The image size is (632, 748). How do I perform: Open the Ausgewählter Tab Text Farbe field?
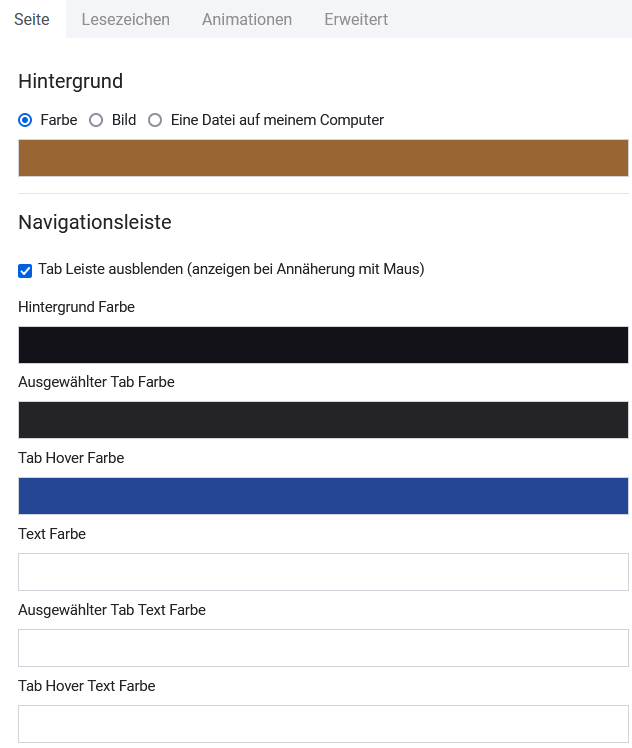coord(323,648)
